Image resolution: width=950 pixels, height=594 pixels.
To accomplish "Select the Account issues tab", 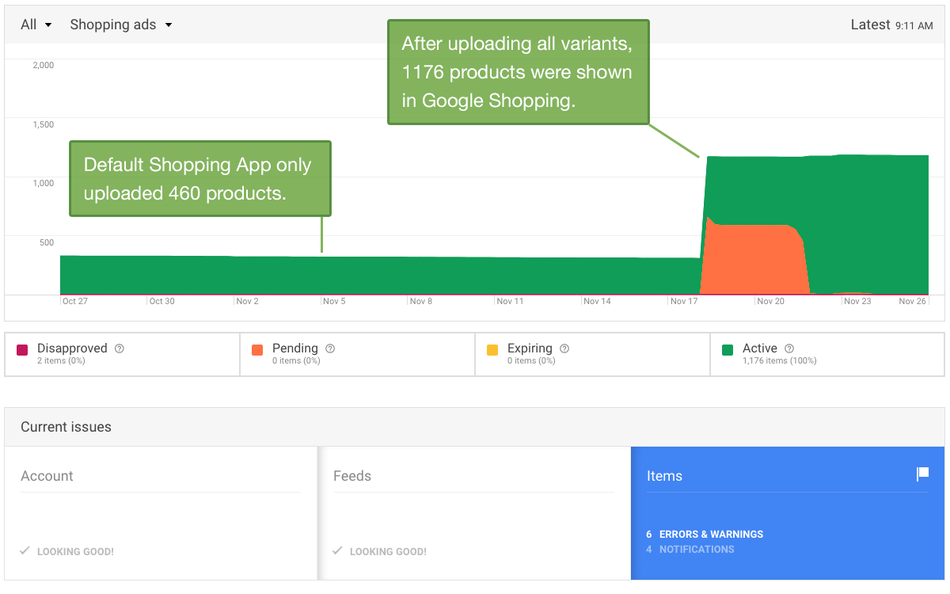I will pyautogui.click(x=47, y=476).
